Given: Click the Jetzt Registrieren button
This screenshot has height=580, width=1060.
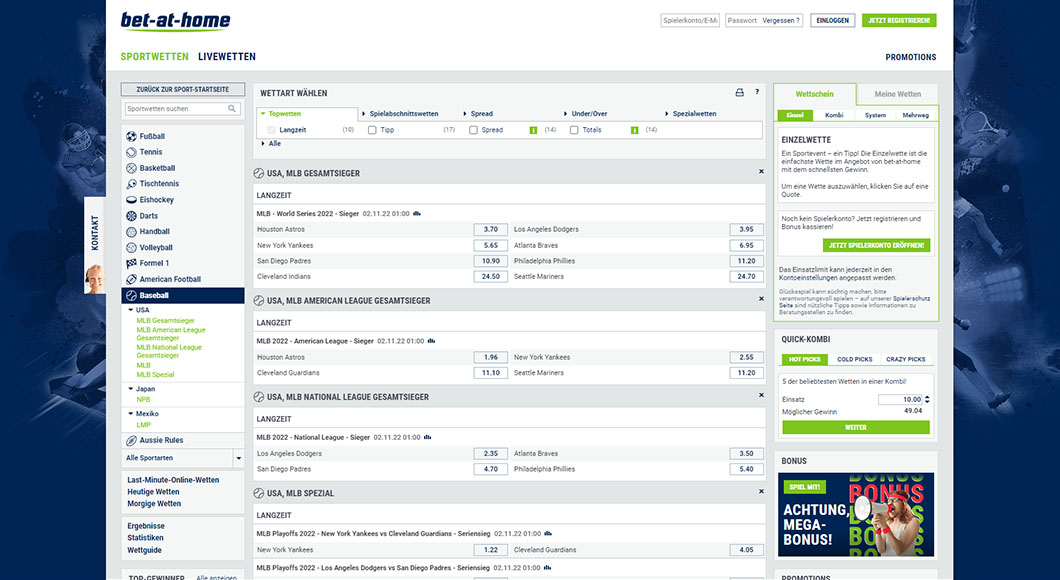Looking at the screenshot, I should tap(899, 20).
